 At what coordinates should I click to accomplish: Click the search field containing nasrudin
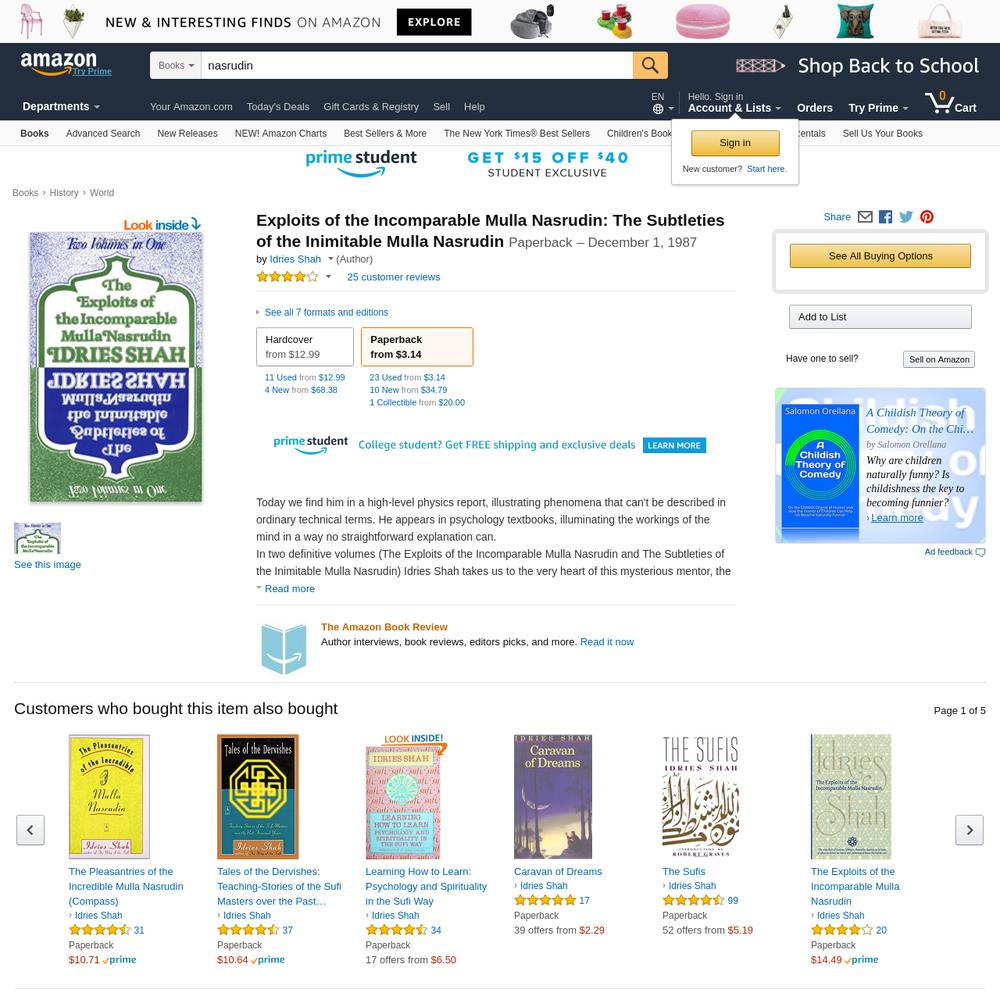417,66
